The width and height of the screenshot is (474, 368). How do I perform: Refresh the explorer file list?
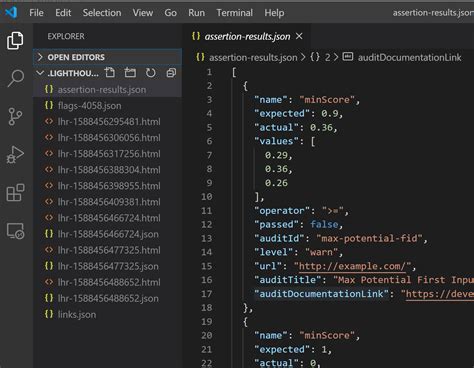(151, 73)
